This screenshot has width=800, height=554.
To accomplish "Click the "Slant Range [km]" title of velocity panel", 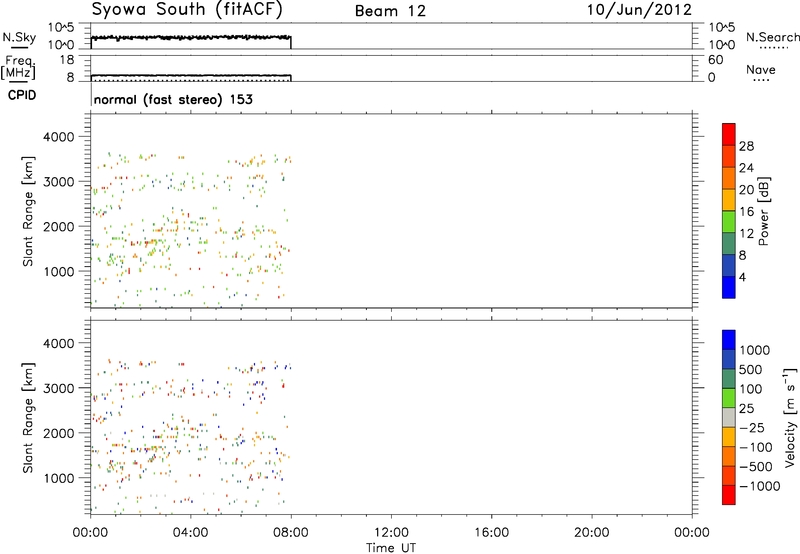I will click(28, 418).
